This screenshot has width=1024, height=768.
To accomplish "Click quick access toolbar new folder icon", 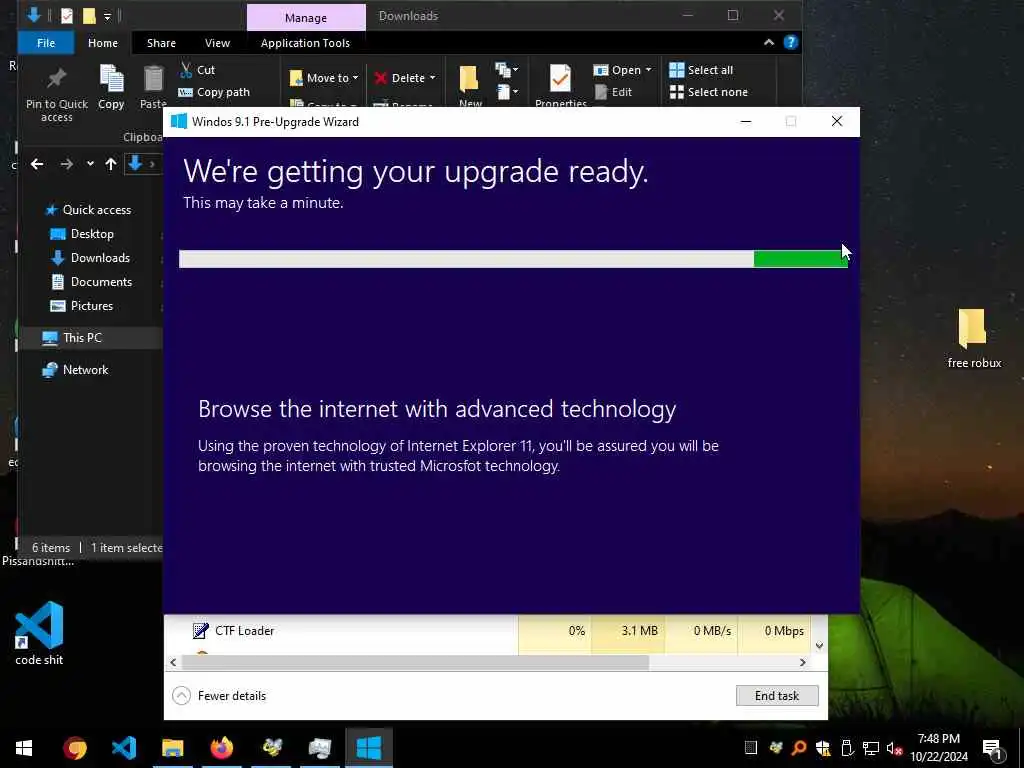I will [89, 16].
